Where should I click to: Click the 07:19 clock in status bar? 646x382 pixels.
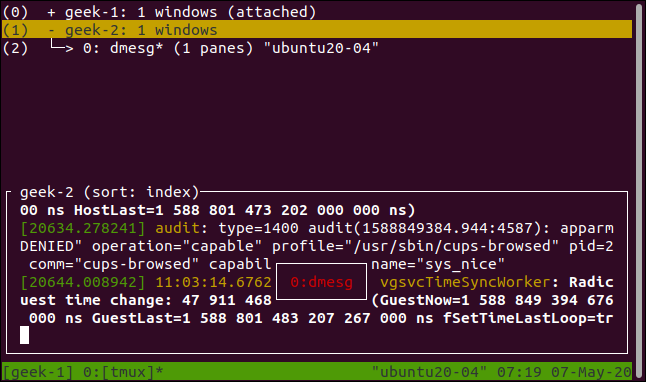pos(519,372)
